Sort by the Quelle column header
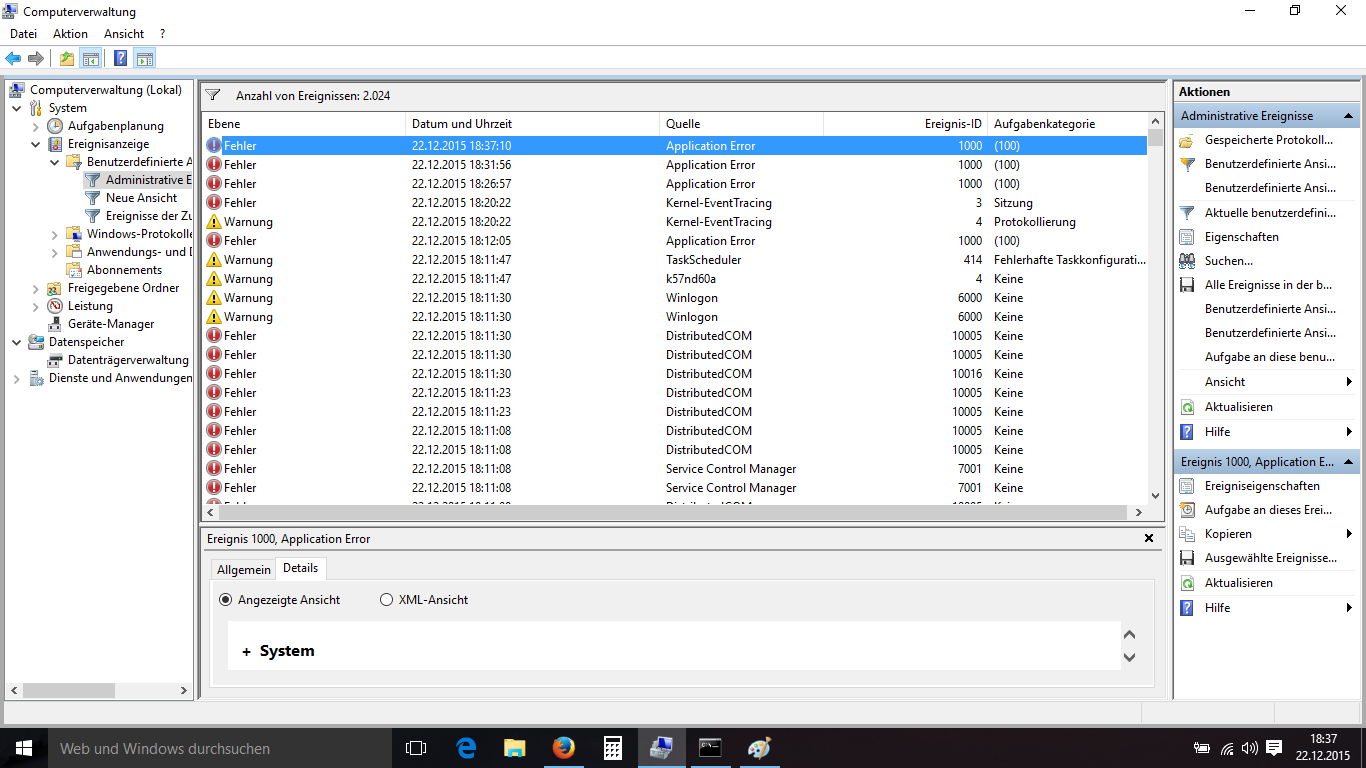This screenshot has height=768, width=1366. (x=742, y=124)
